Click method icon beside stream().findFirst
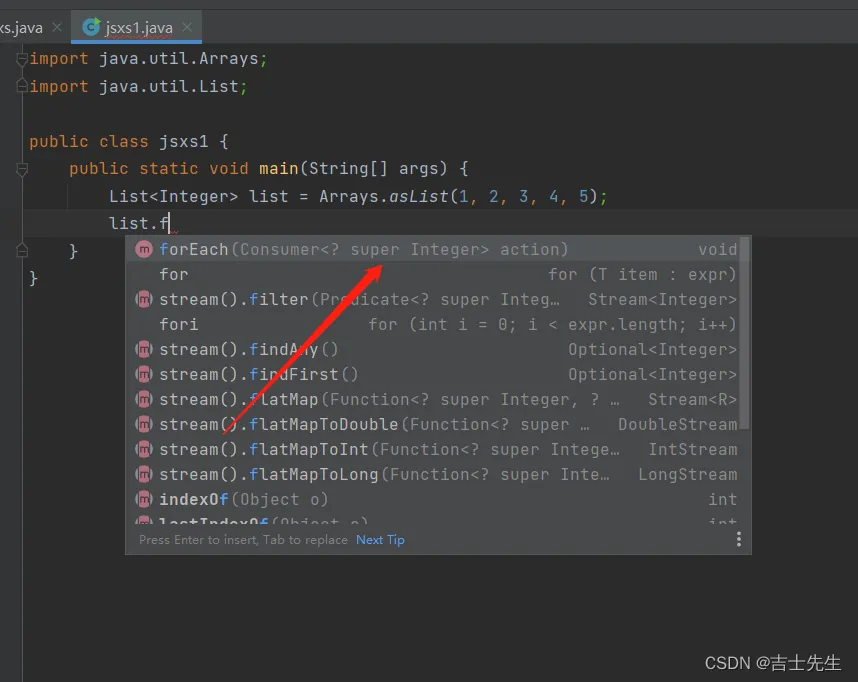Image resolution: width=858 pixels, height=682 pixels. coord(144,374)
